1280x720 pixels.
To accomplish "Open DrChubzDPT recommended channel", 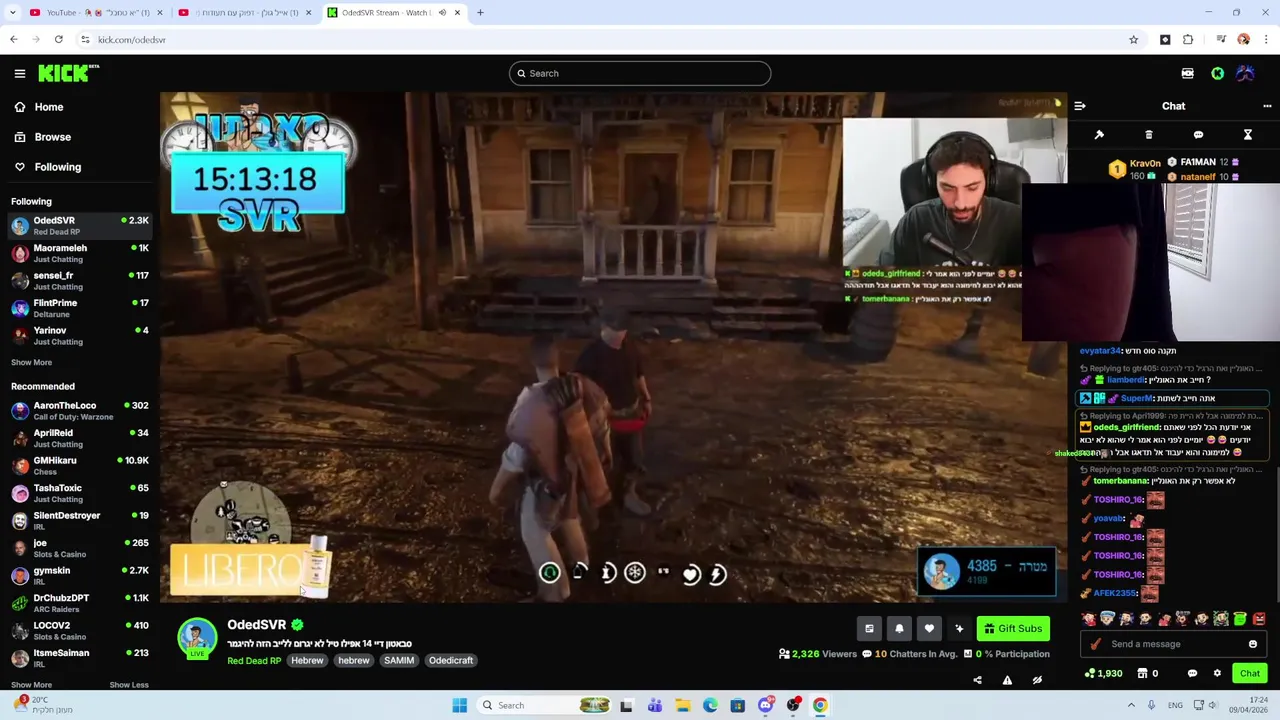I will tap(80, 603).
